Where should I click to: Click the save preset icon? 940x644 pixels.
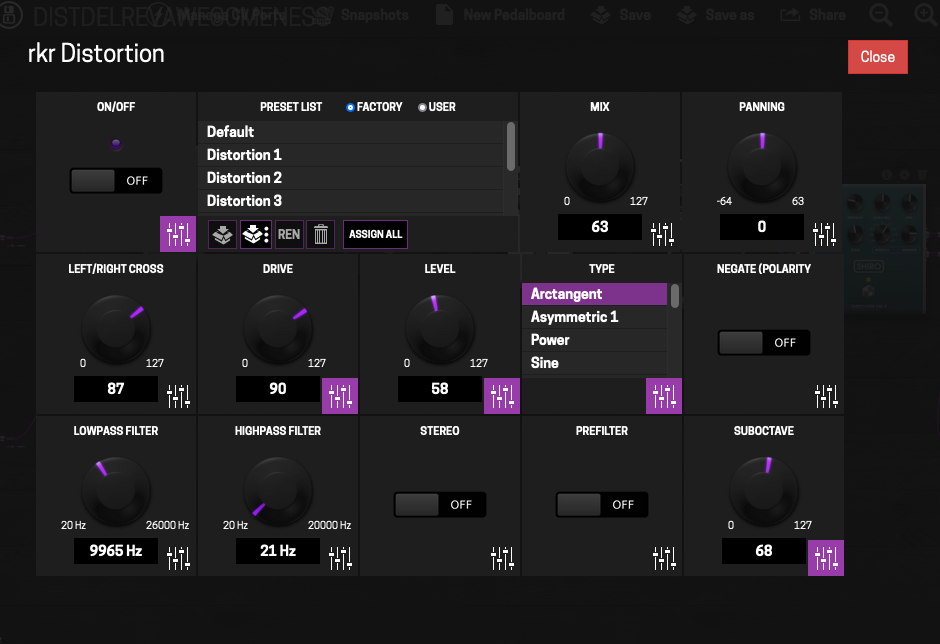coord(222,235)
